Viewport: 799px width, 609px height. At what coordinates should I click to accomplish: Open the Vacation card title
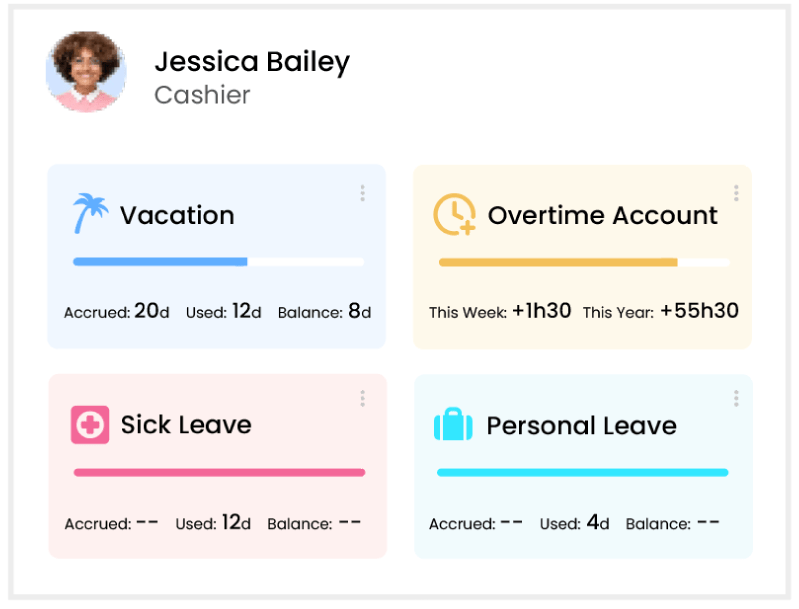[x=177, y=215]
